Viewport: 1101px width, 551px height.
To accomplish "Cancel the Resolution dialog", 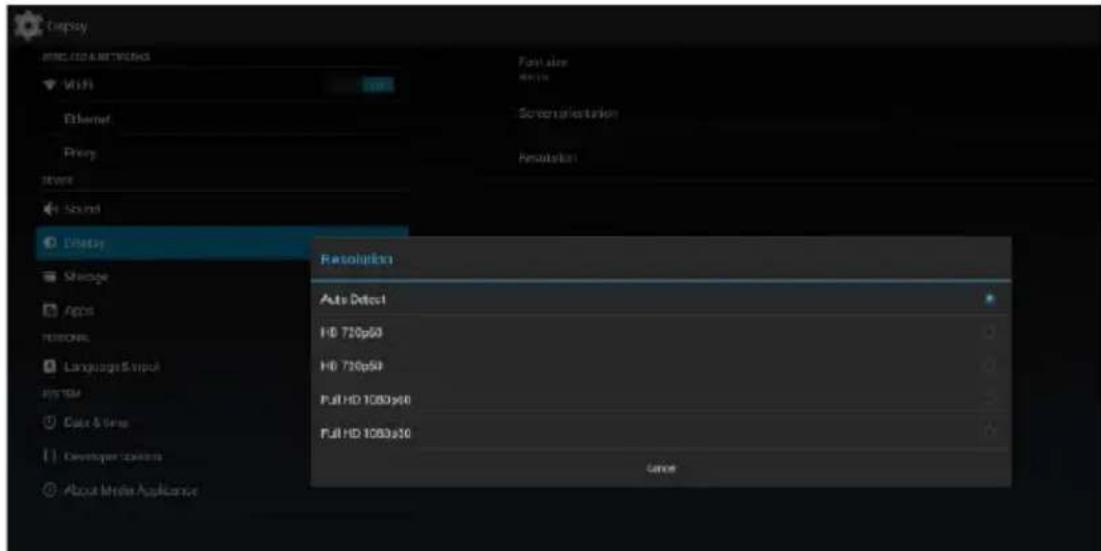I will pyautogui.click(x=661, y=467).
